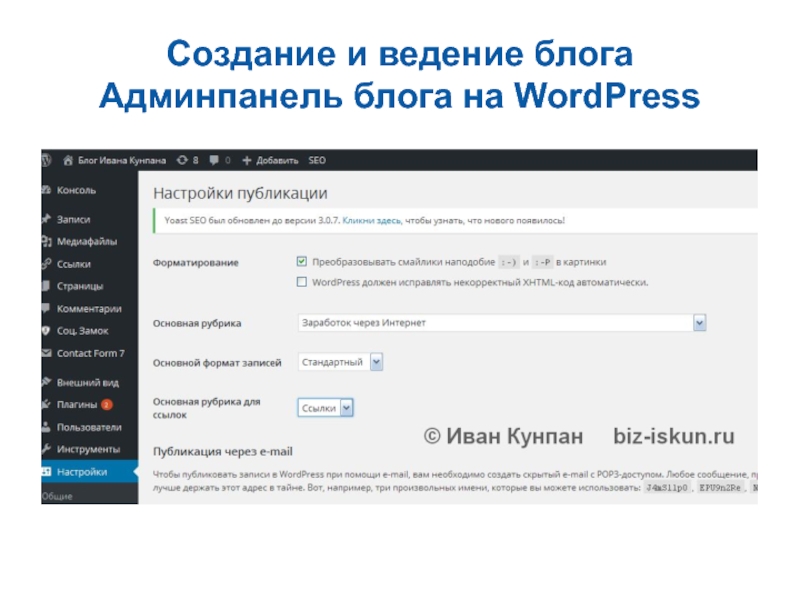Open Основной формат записей dropdown Стандартный
Image resolution: width=800 pixels, height=600 pixels.
340,362
